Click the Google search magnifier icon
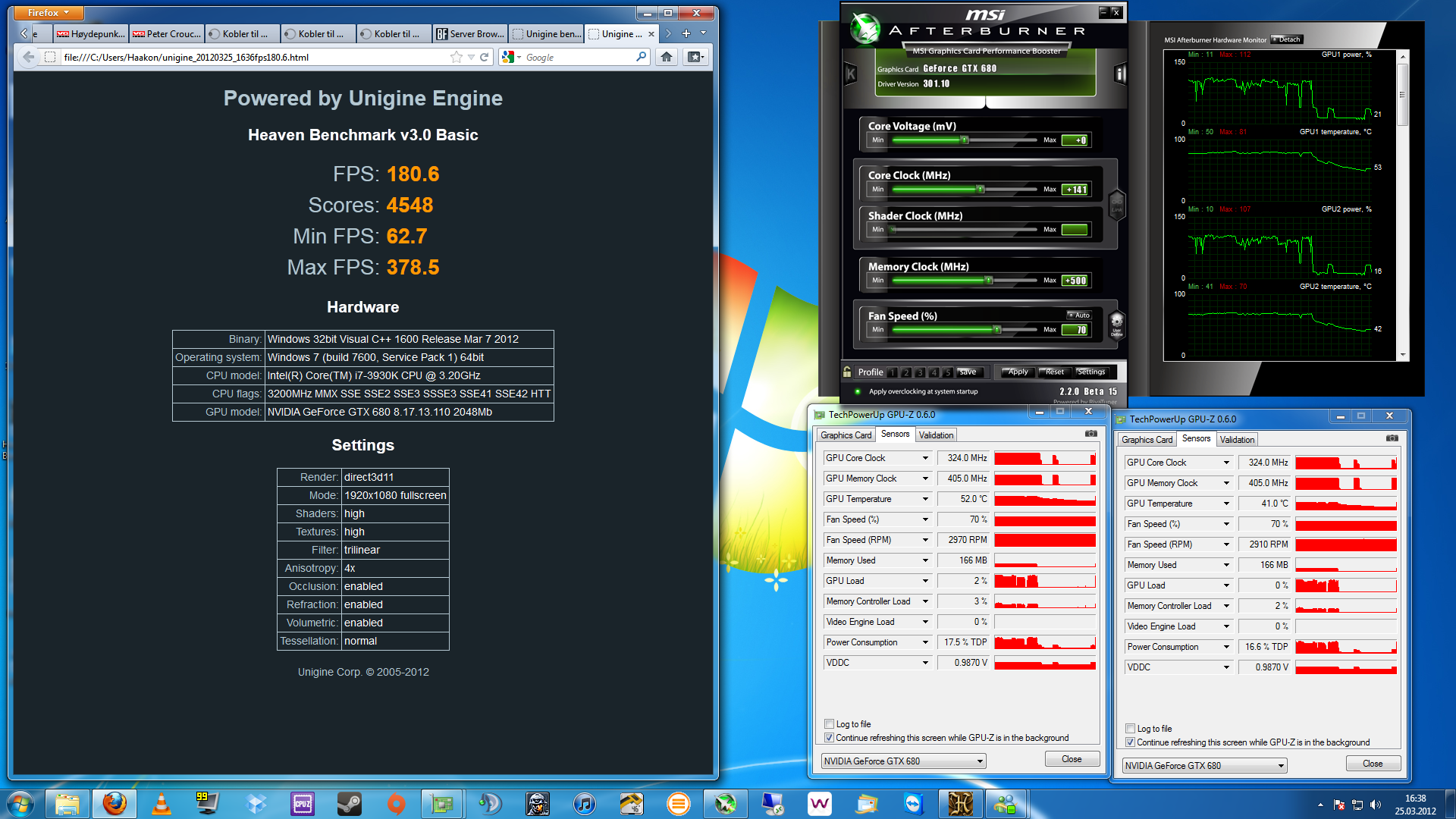The image size is (1456, 819). [x=642, y=57]
